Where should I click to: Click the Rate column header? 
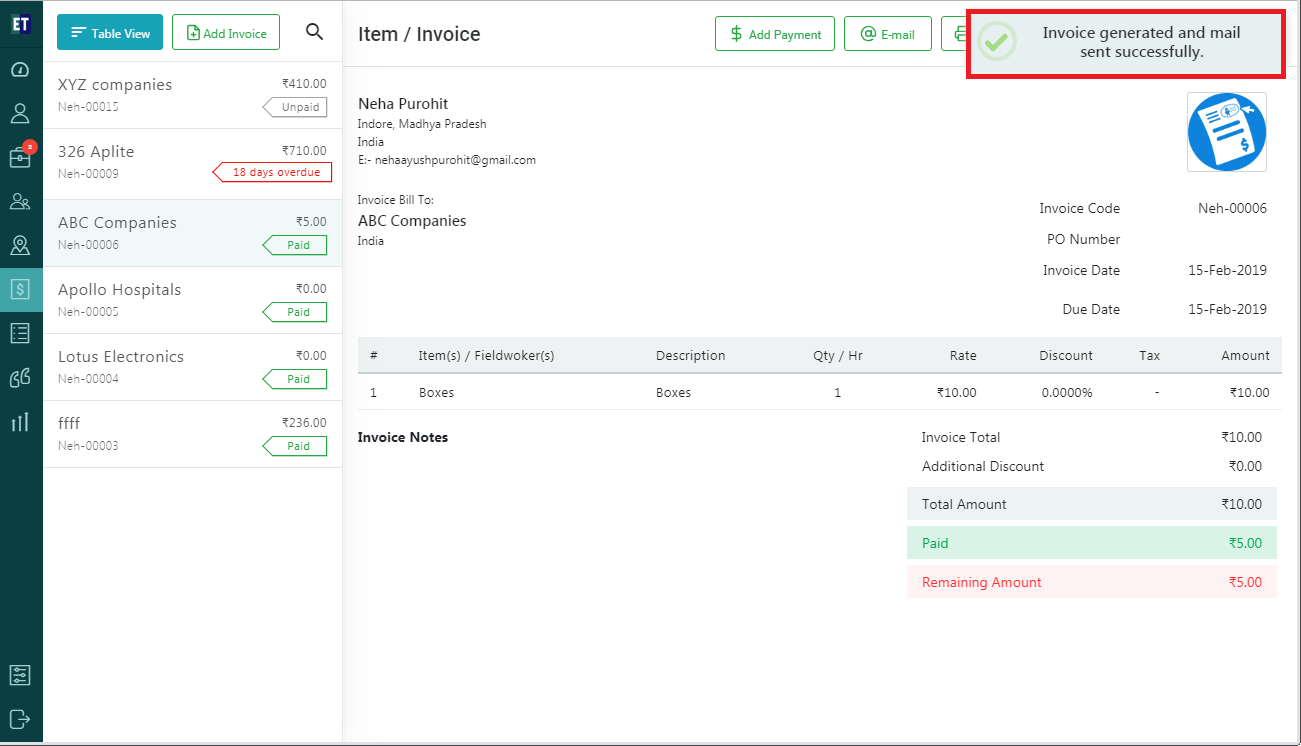click(x=963, y=356)
